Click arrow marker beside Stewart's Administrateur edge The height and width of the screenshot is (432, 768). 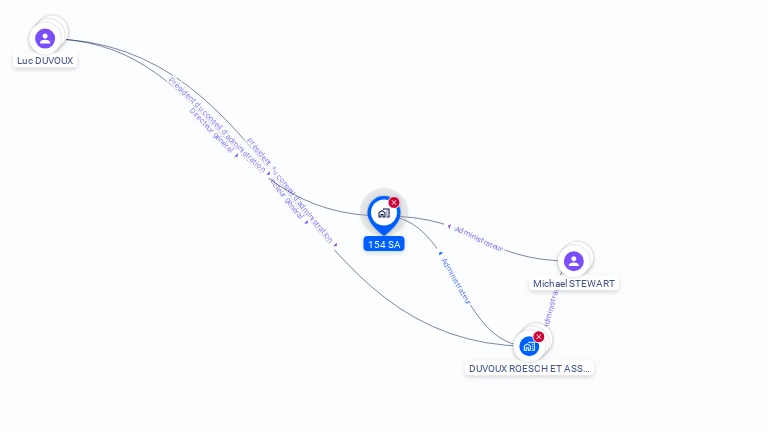(x=449, y=226)
